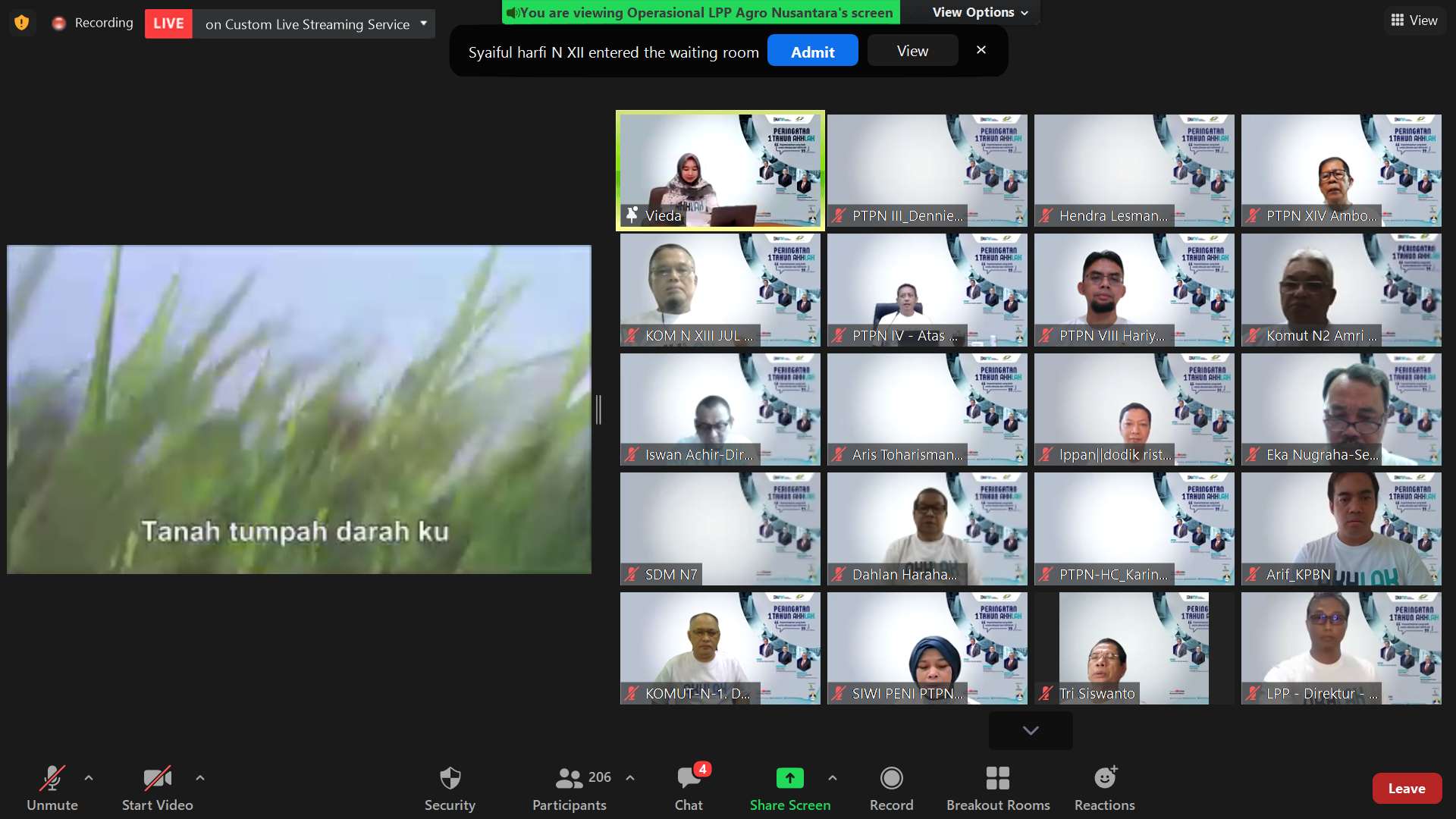Unmute the microphone

point(52,778)
